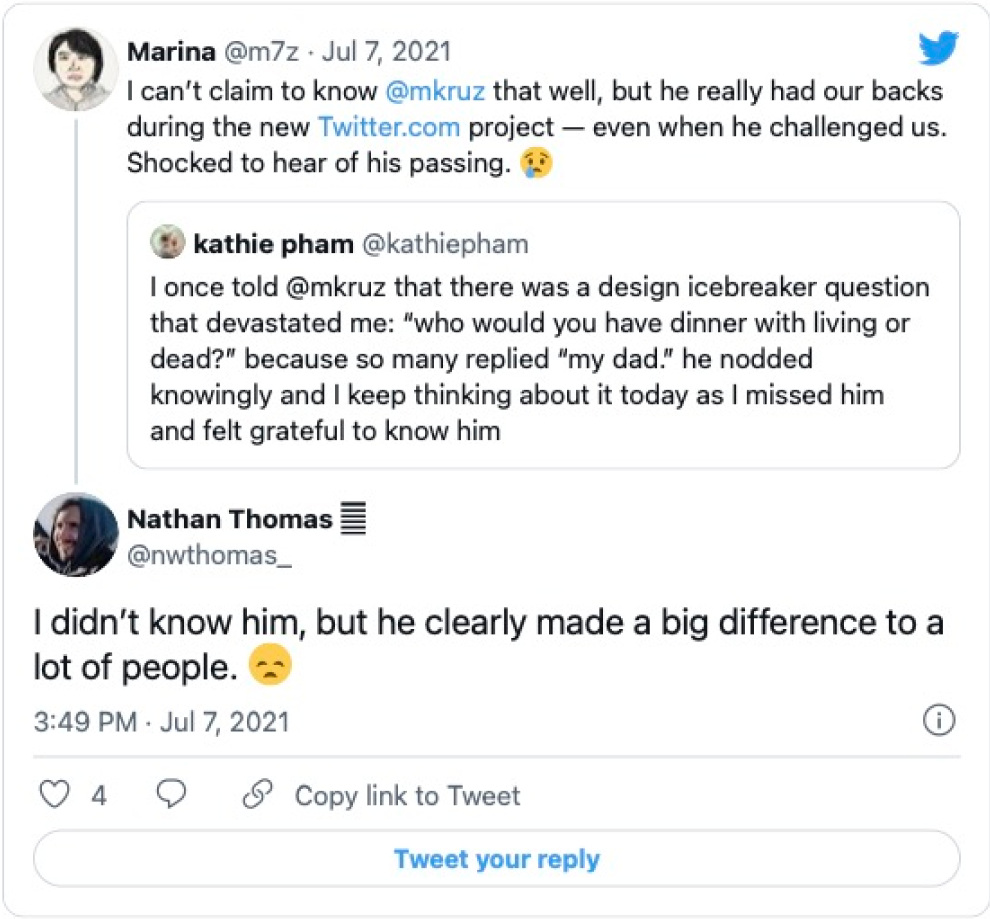Screen dimensions: 990x919
Task: Click the Nathan Thomas display name
Action: [x=230, y=519]
